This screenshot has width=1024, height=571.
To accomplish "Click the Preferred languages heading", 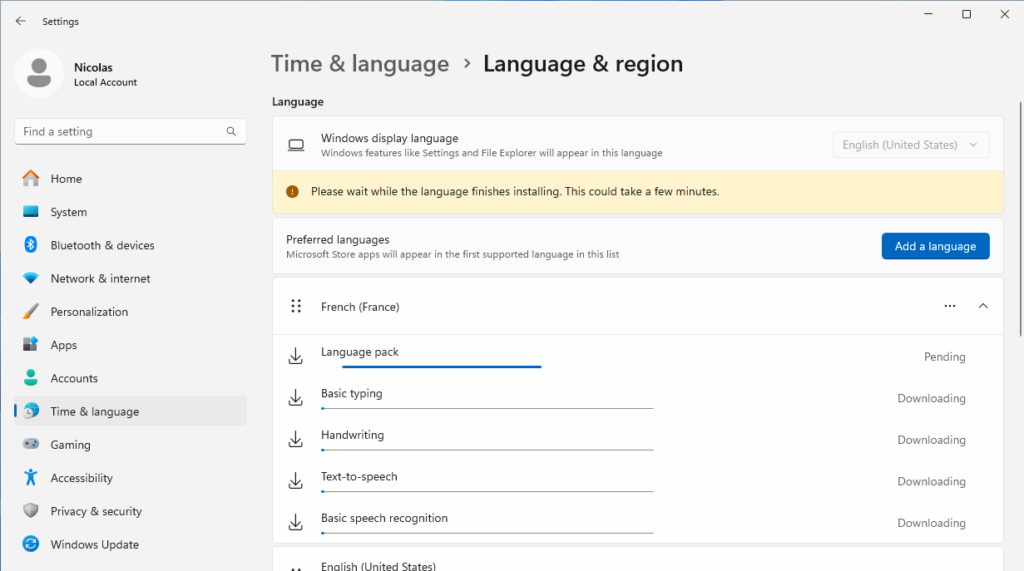I will (338, 240).
